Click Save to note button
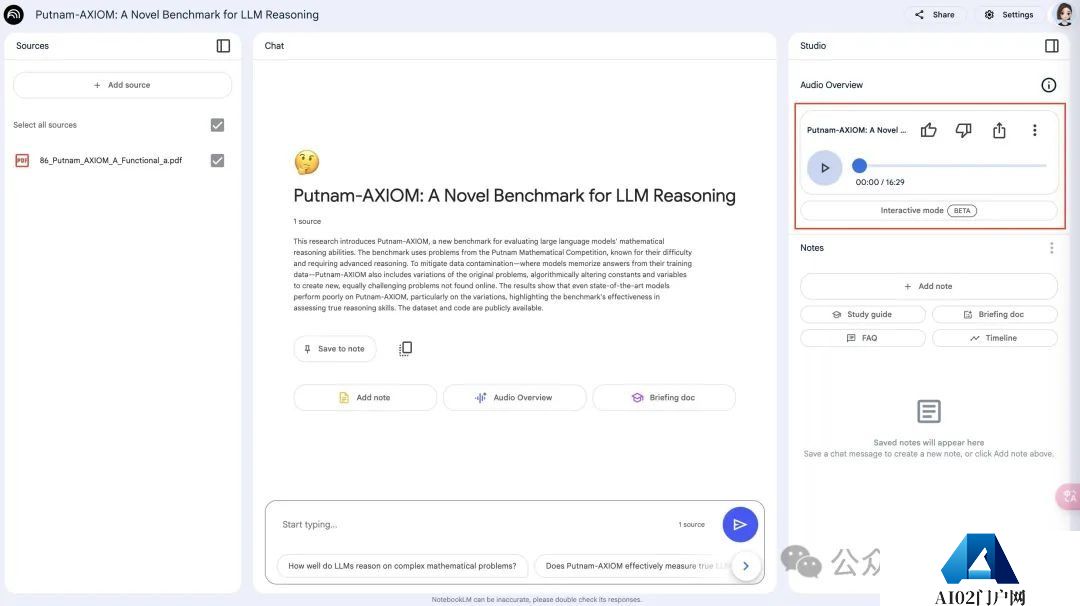This screenshot has width=1080, height=606. pos(335,348)
